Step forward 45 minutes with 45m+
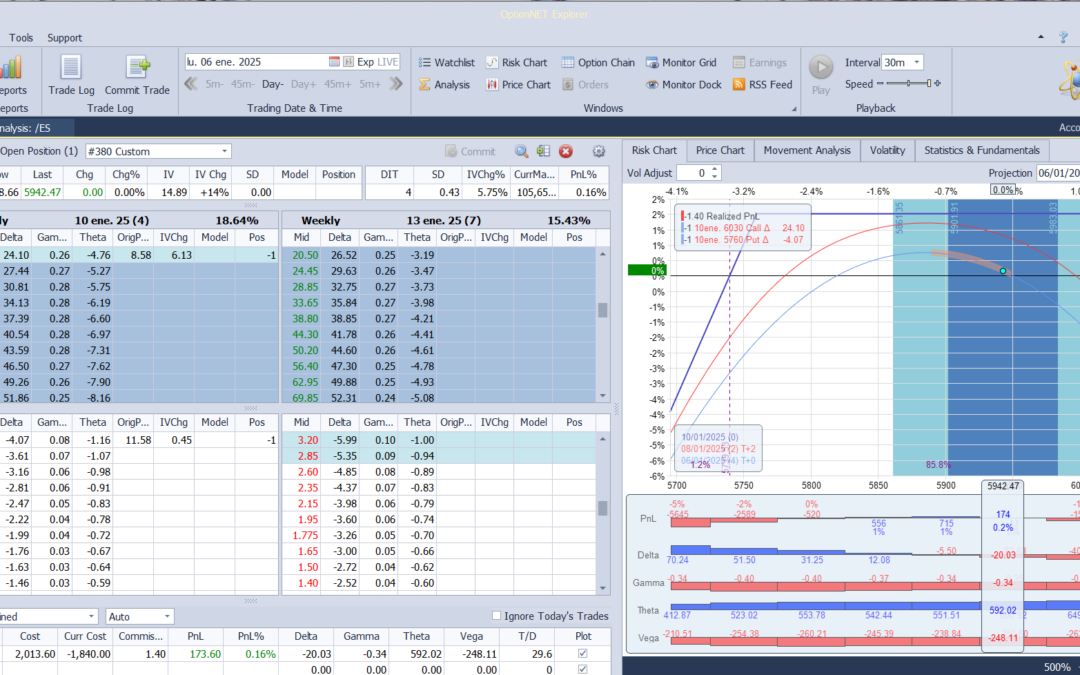The image size is (1080, 675). coord(338,84)
